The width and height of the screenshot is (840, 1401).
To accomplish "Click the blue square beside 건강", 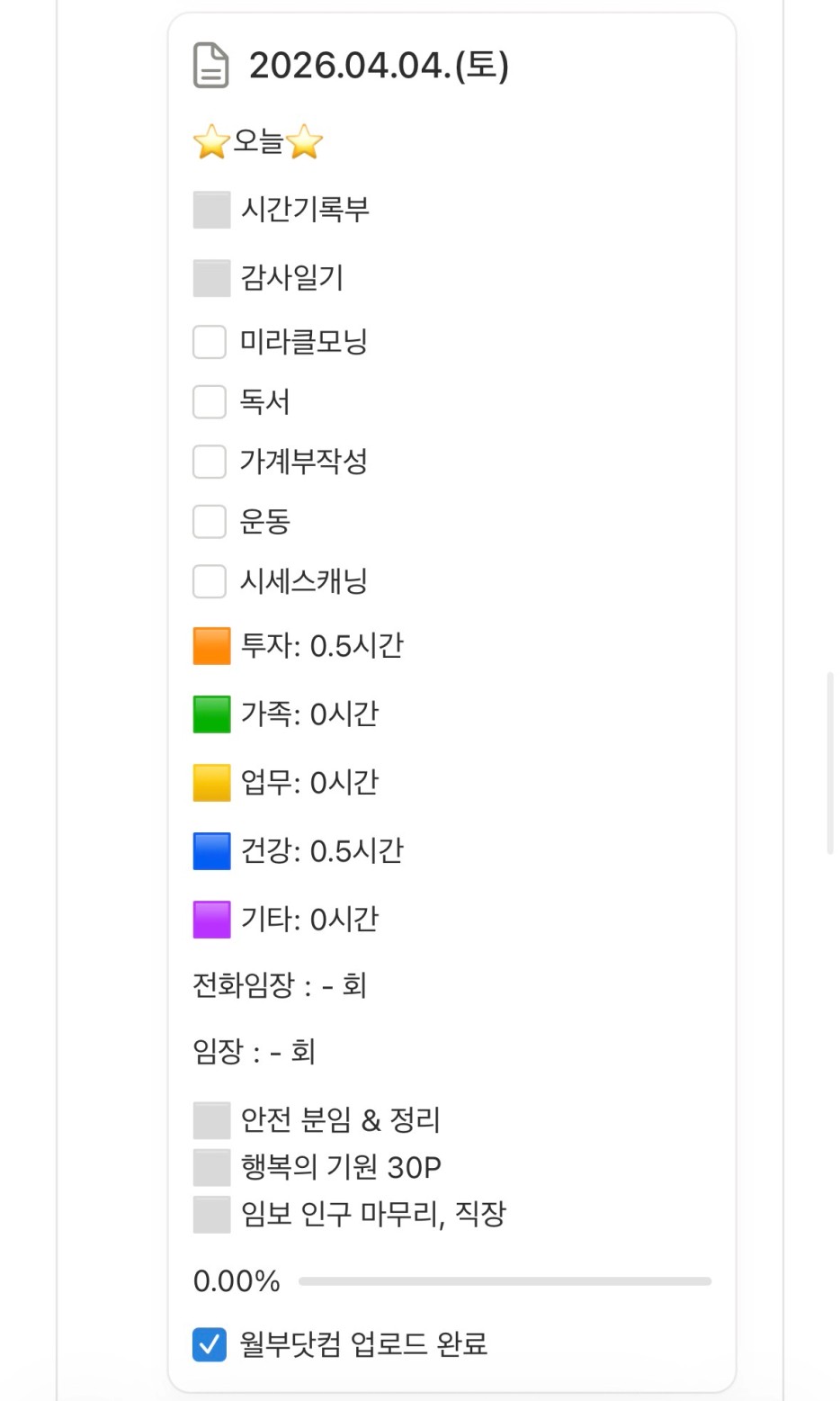I will (x=212, y=851).
